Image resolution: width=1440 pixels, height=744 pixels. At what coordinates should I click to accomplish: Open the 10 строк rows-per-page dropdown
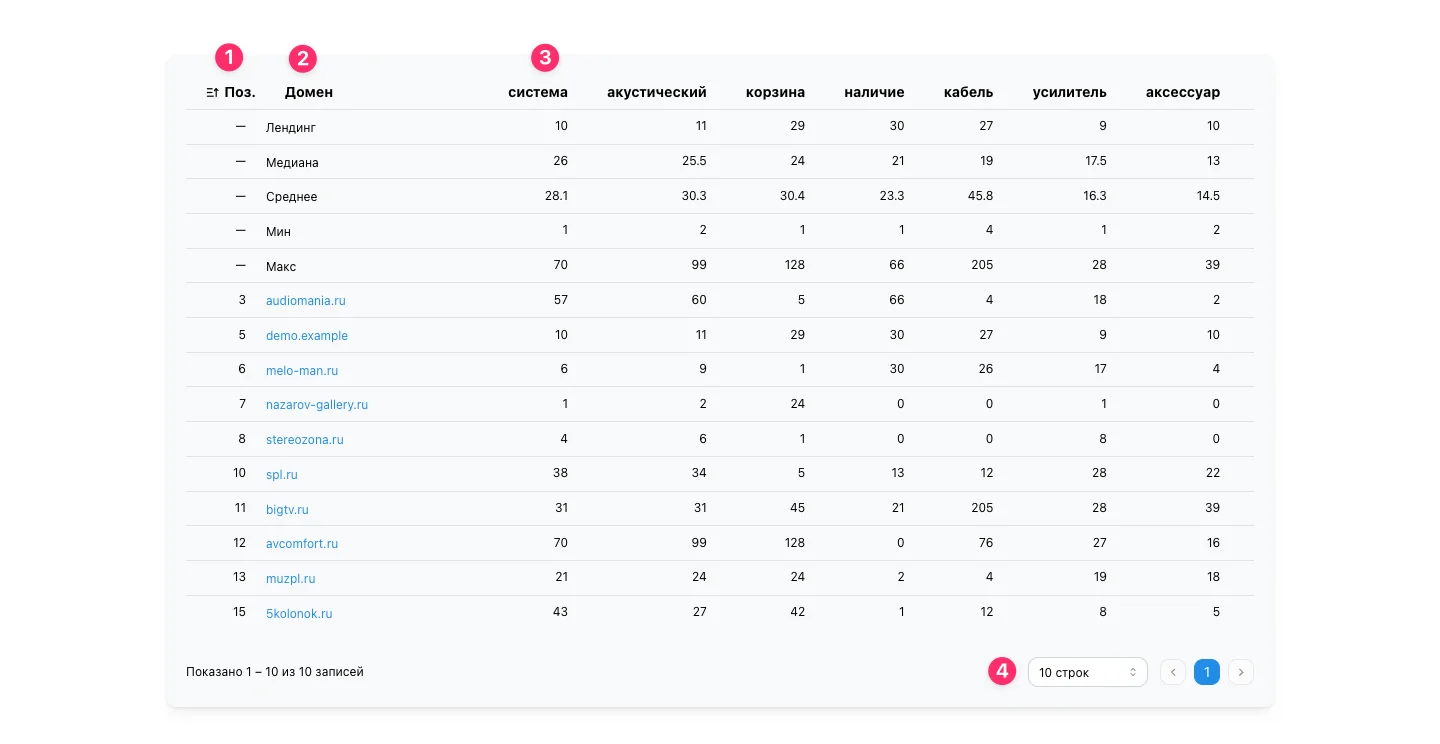(x=1087, y=672)
